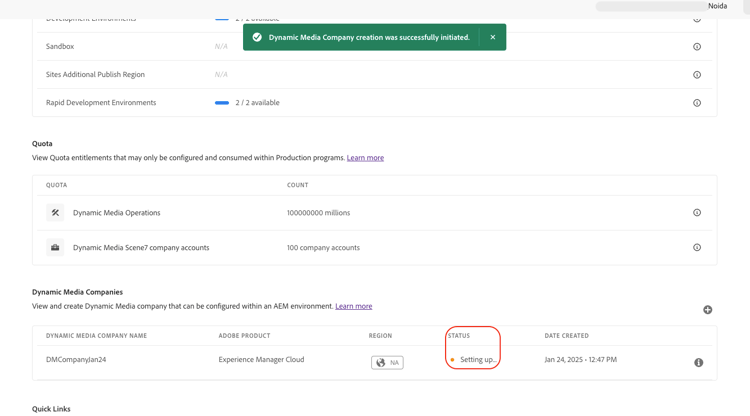Open Dynamic Media Companies Learn more link

pyautogui.click(x=353, y=306)
